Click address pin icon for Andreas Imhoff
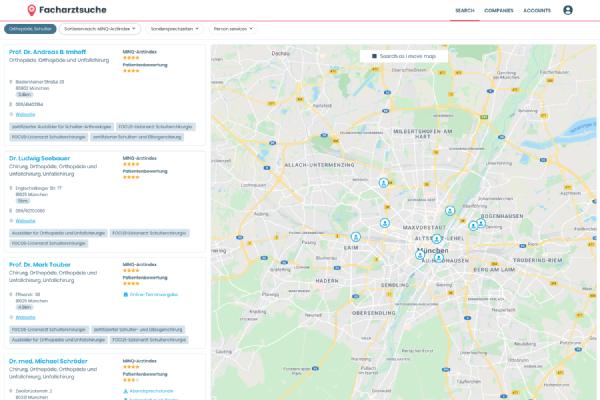This screenshot has width=600, height=400. point(11,82)
